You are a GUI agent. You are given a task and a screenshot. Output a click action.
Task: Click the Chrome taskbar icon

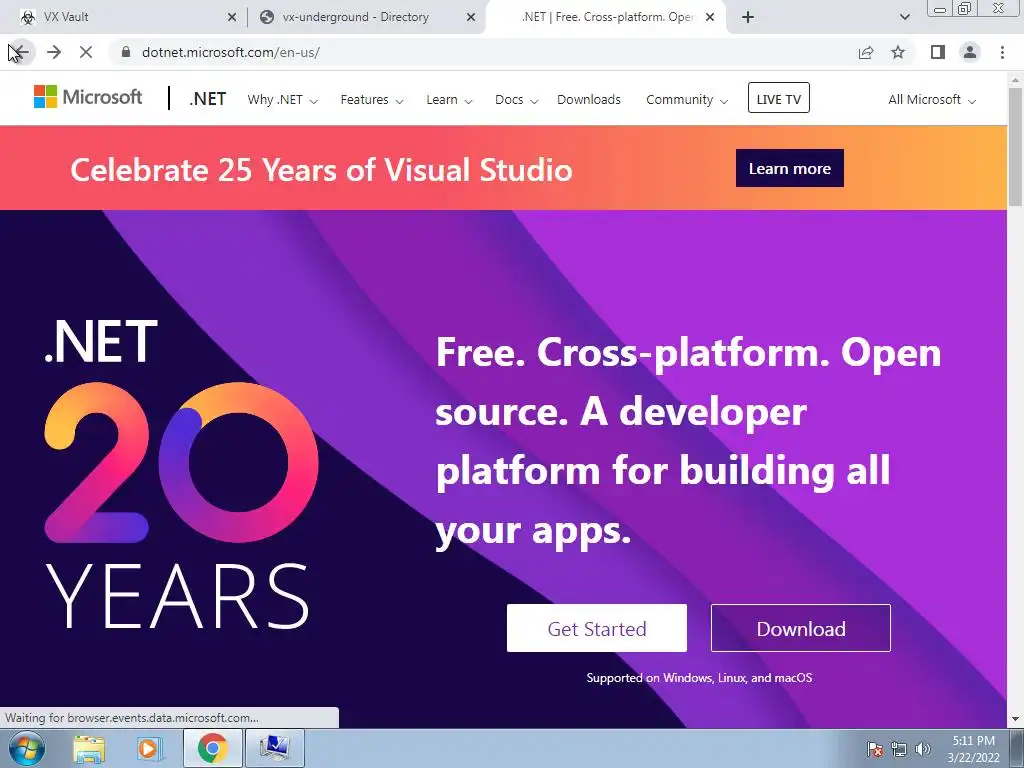pos(212,748)
